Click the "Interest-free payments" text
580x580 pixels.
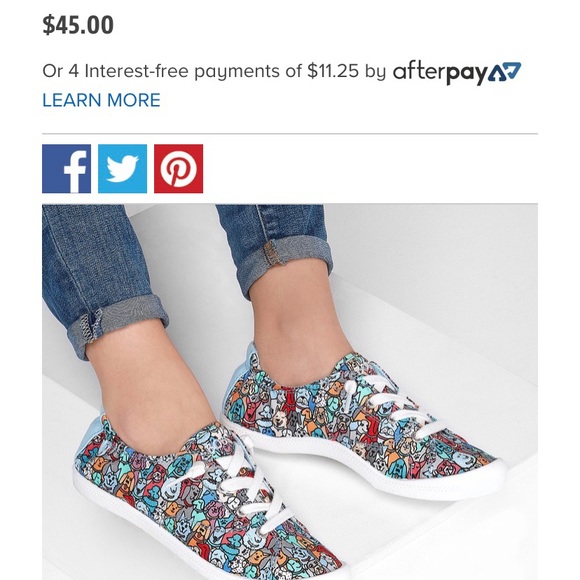[x=182, y=71]
